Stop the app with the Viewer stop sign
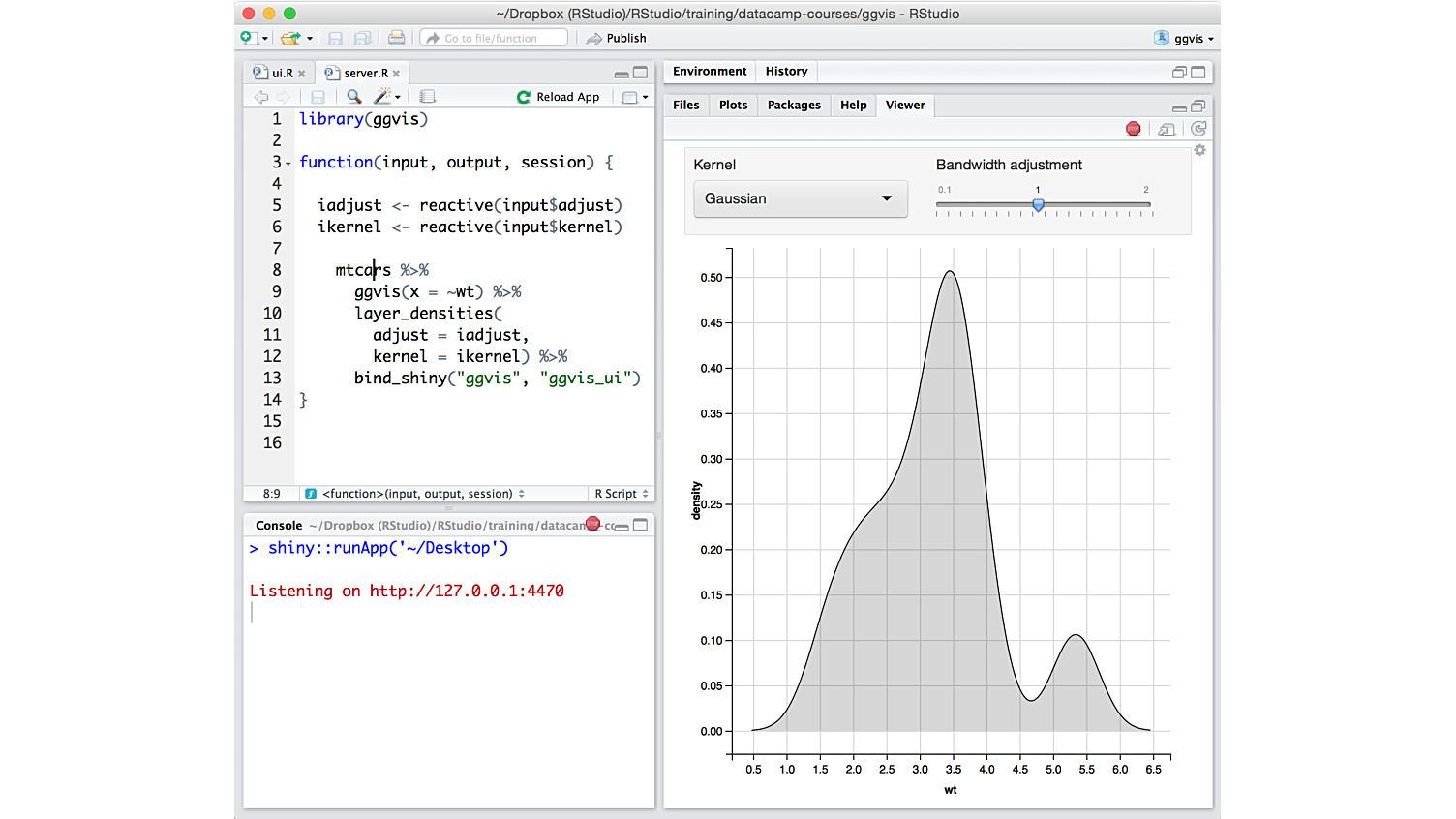1456x819 pixels. (x=1134, y=129)
